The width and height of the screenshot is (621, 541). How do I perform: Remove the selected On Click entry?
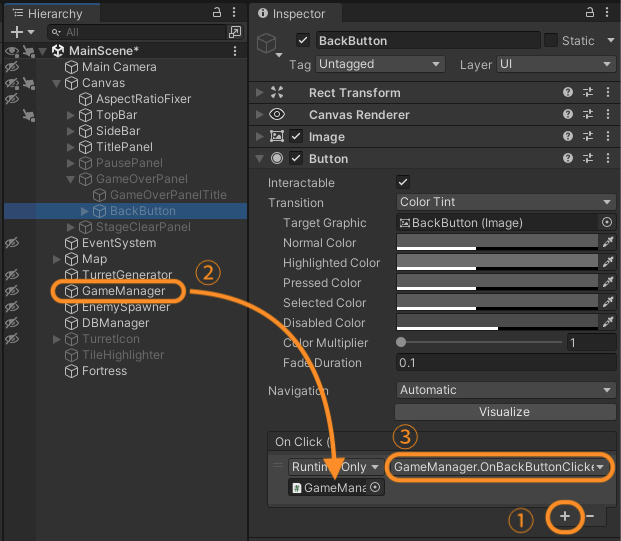pyautogui.click(x=590, y=516)
